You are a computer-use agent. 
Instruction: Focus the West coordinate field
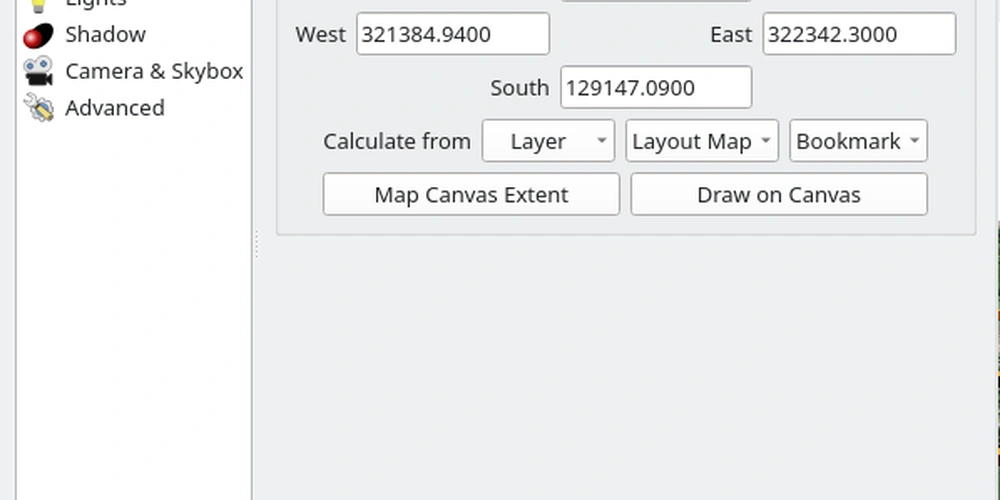(452, 35)
